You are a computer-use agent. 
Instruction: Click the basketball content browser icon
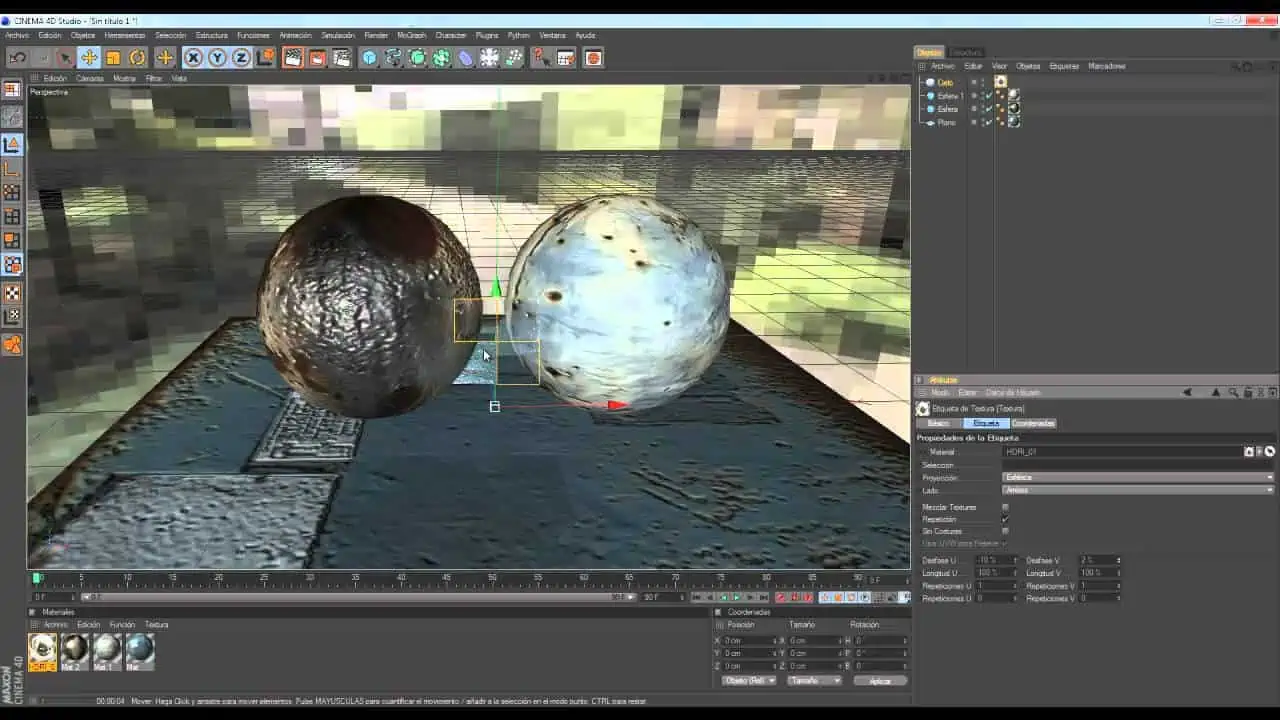click(593, 58)
